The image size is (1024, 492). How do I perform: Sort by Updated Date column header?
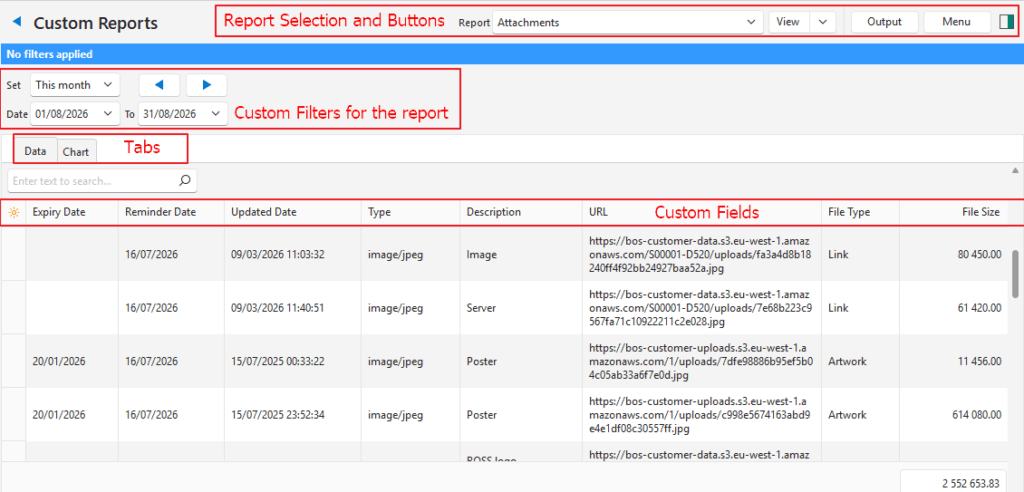tap(293, 212)
